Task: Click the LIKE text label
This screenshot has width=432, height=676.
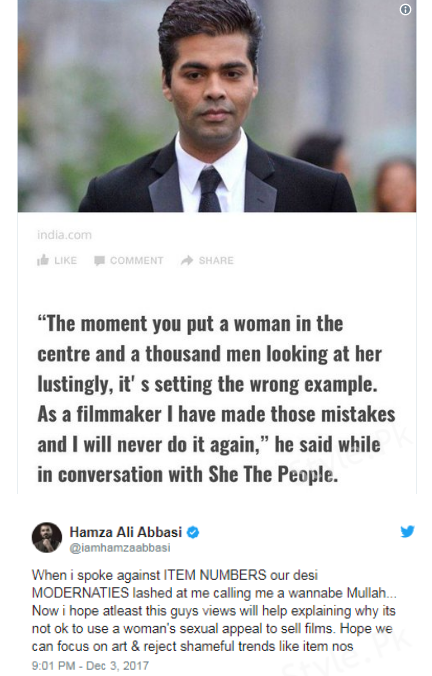Action: [66, 260]
